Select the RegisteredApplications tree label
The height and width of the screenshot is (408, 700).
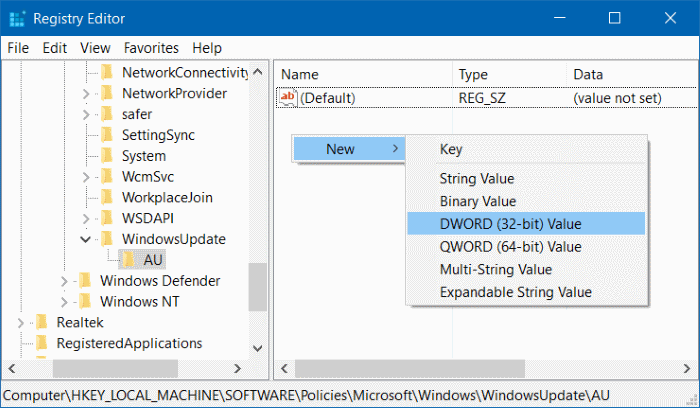129,343
